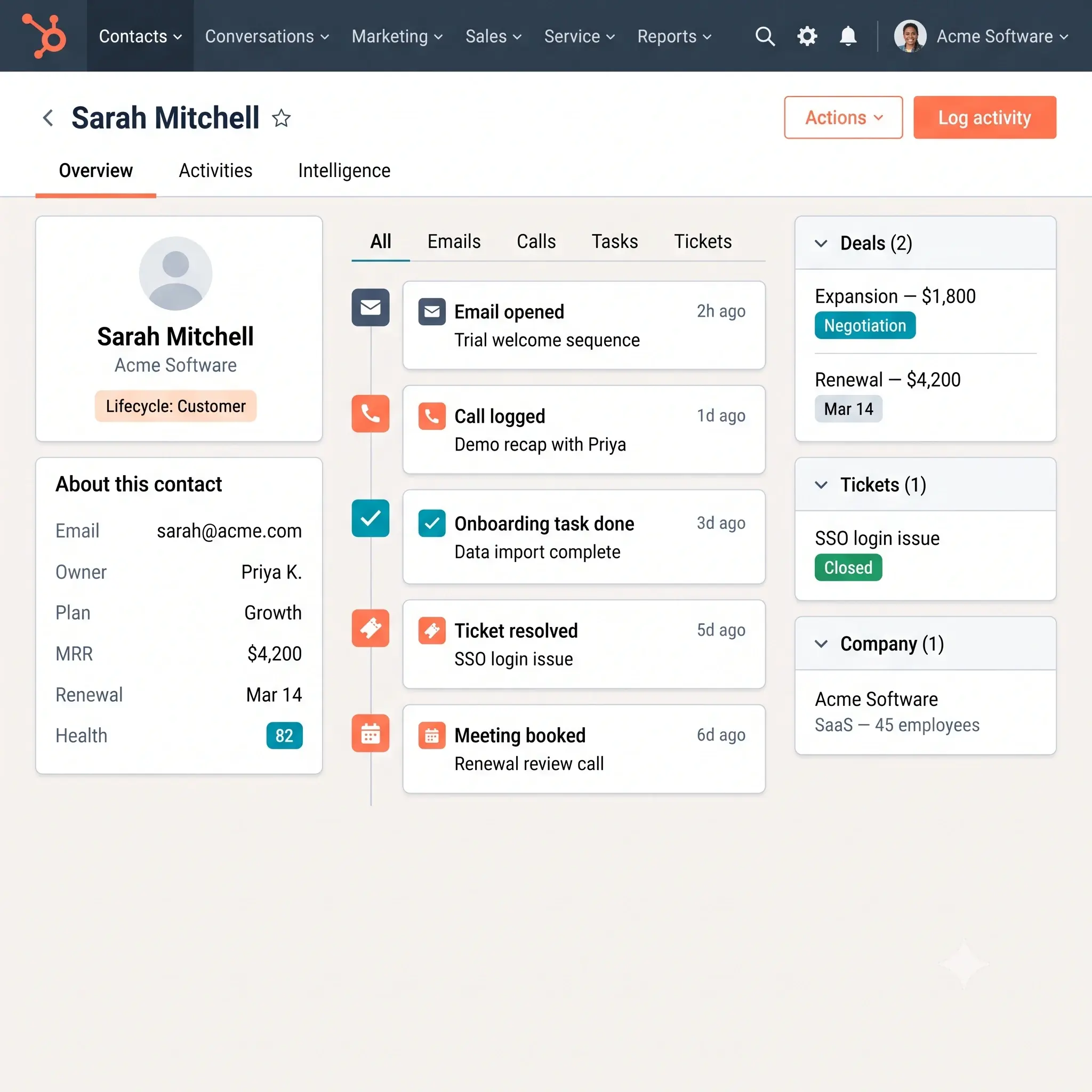Open the Email opened activity card

coord(584,326)
